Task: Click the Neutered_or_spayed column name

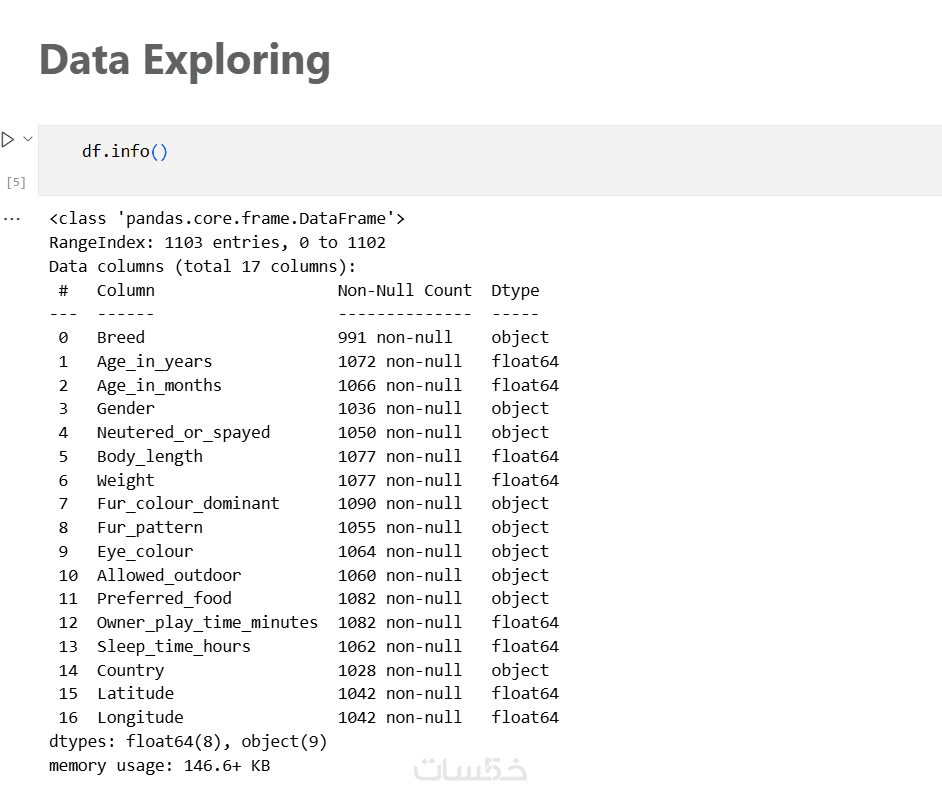Action: 183,432
